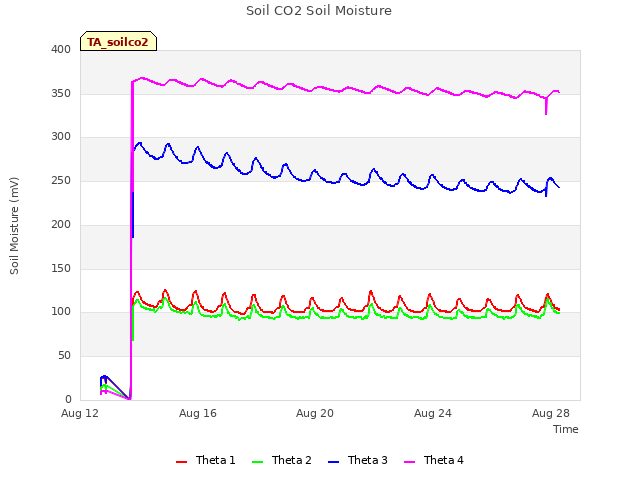Click the chart title Soil CO2 Soil Moisture

coord(319,11)
